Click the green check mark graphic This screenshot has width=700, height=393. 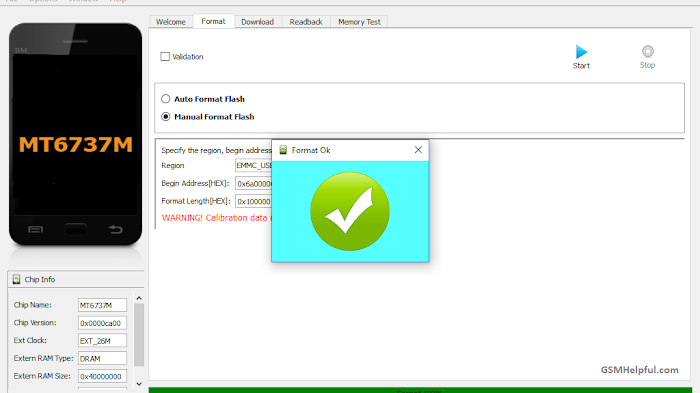[x=350, y=211]
